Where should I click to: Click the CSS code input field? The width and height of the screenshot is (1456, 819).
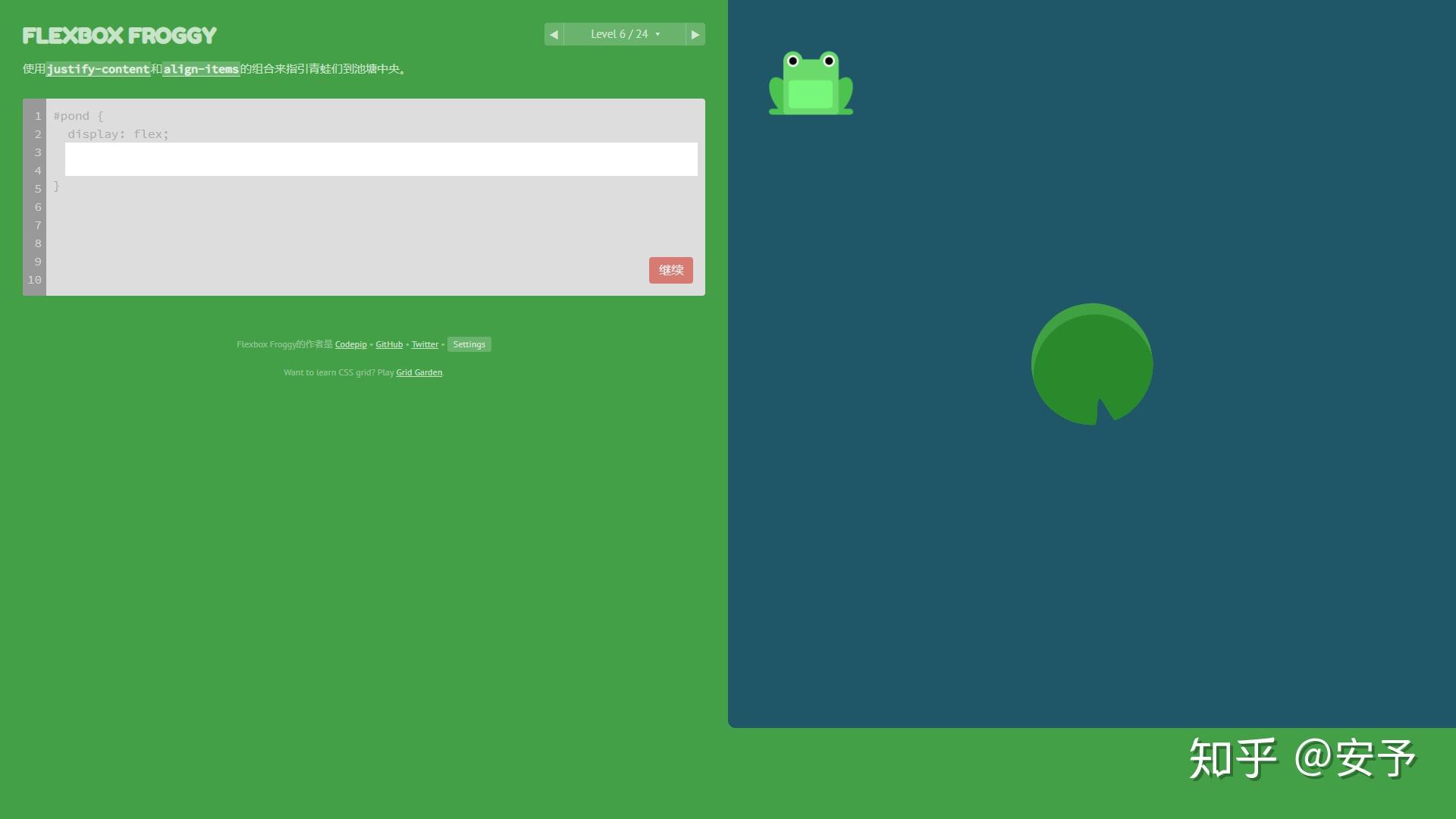[x=379, y=159]
